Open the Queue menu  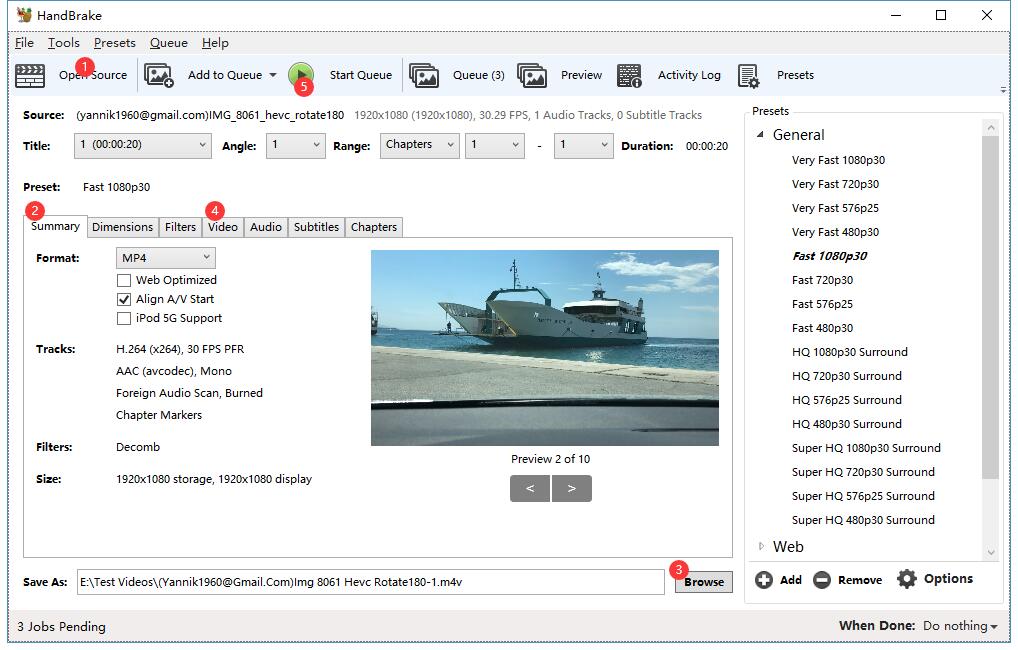pos(169,43)
